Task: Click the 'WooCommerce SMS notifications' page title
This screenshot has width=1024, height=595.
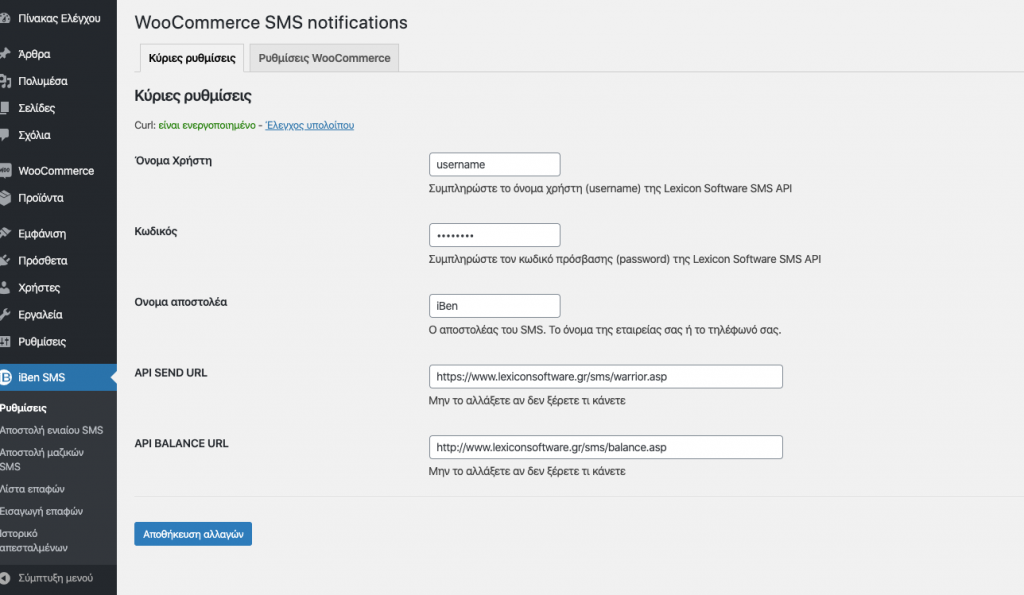Action: pos(271,23)
